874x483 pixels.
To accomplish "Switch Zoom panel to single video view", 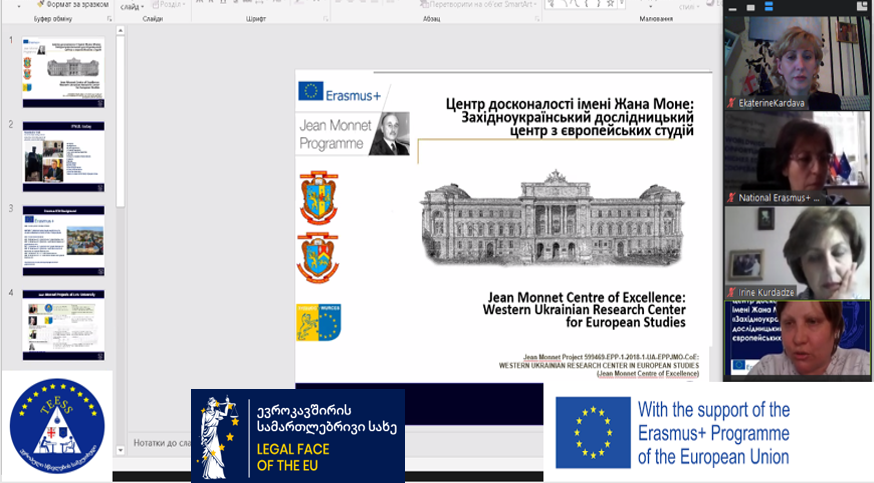I will pos(751,7).
